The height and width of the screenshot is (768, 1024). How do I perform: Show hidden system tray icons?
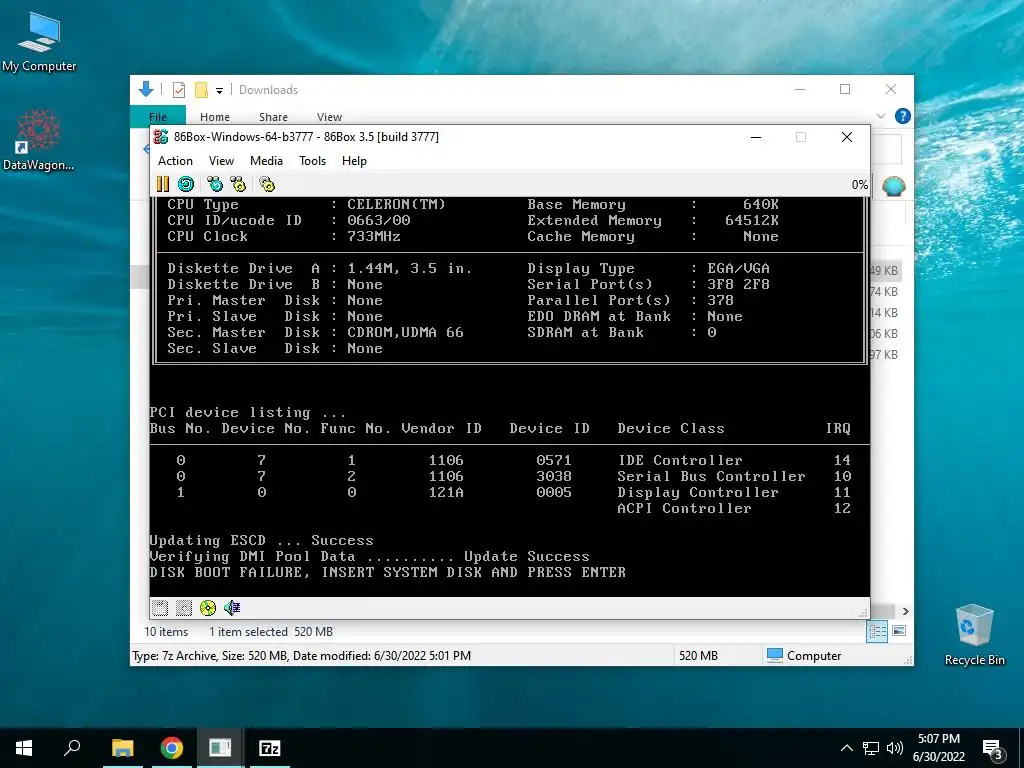[846, 748]
